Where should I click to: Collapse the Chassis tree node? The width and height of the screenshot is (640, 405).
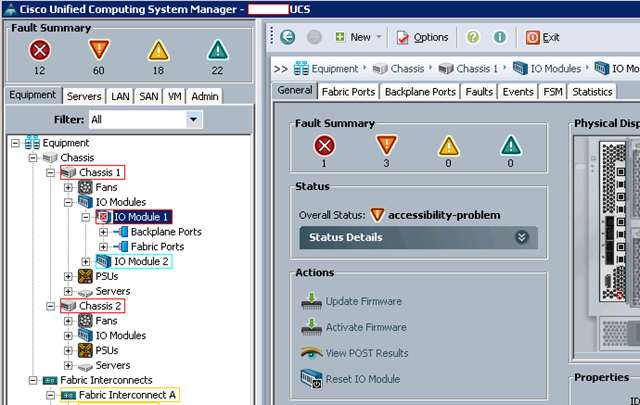point(33,158)
